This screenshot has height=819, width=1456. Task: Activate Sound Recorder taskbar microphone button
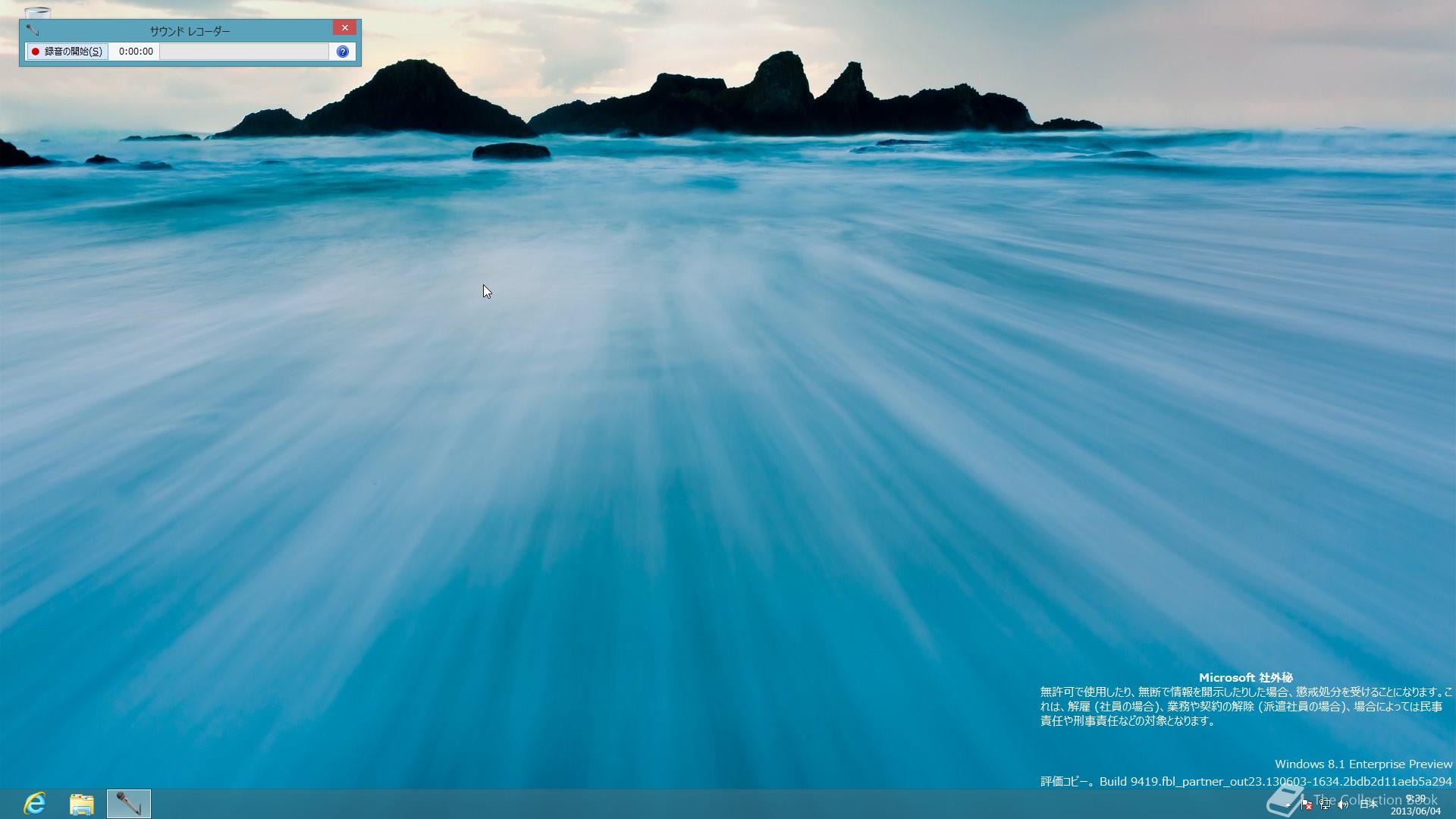pyautogui.click(x=129, y=804)
